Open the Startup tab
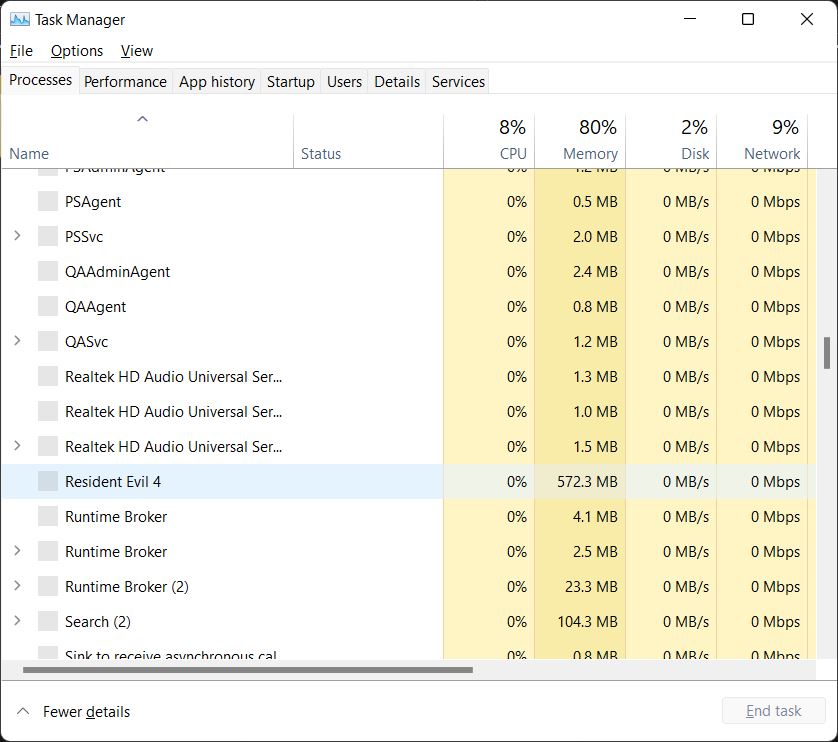Viewport: 838px width, 742px height. click(x=290, y=82)
